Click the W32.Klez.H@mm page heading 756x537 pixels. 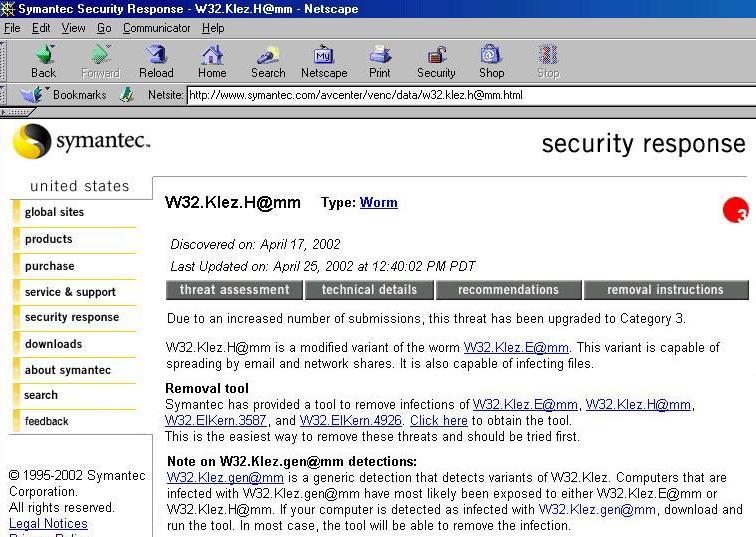pos(233,202)
